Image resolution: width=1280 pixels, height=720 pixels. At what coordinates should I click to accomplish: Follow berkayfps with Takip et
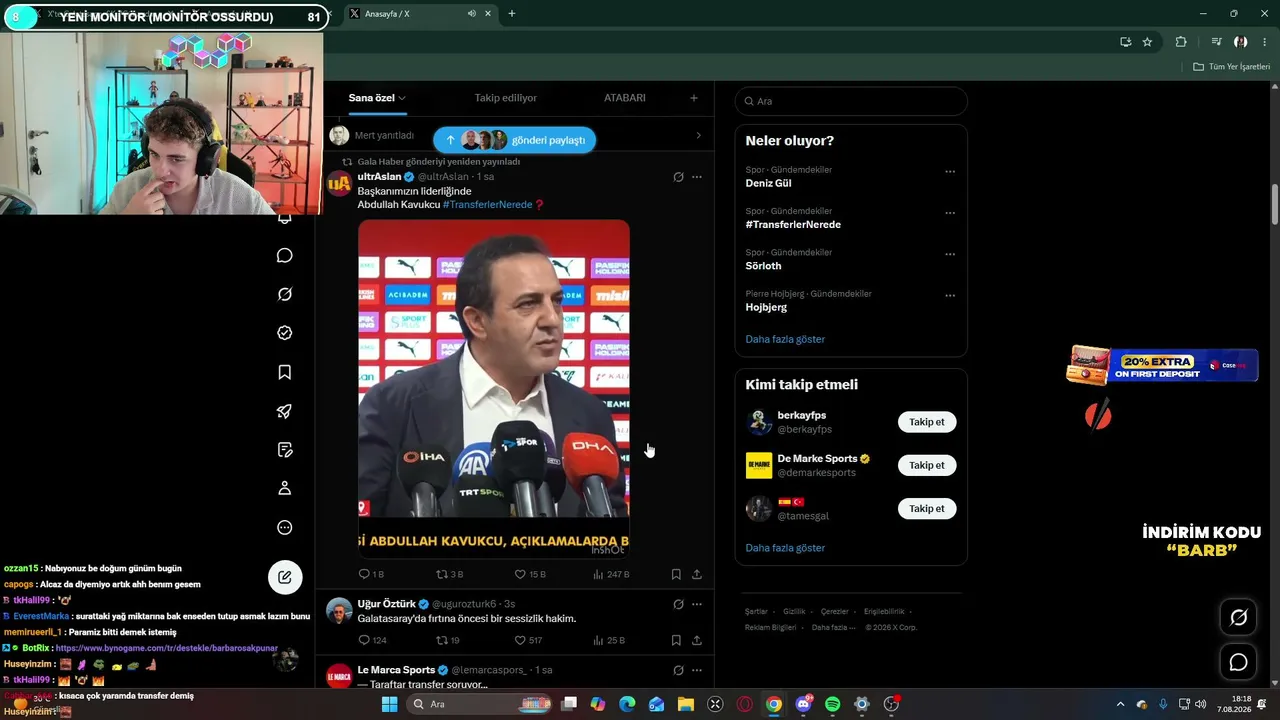(927, 422)
